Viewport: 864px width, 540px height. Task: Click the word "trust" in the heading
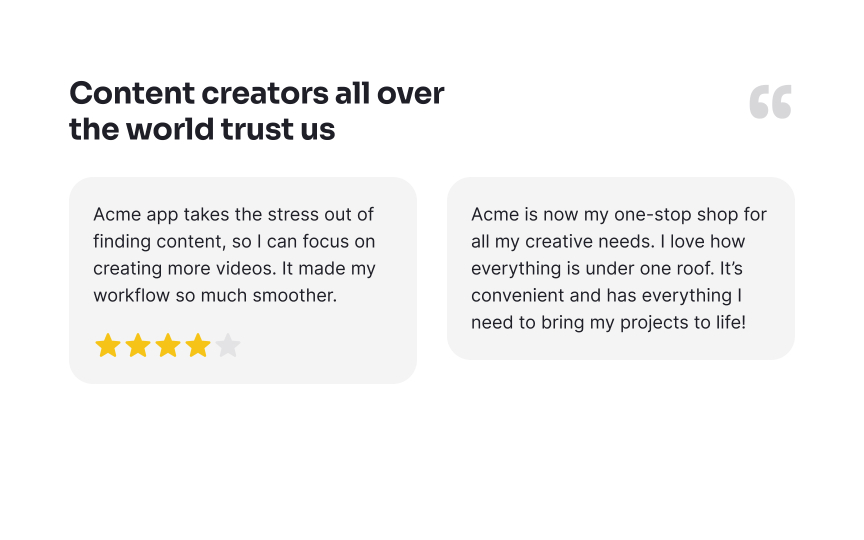pyautogui.click(x=257, y=129)
